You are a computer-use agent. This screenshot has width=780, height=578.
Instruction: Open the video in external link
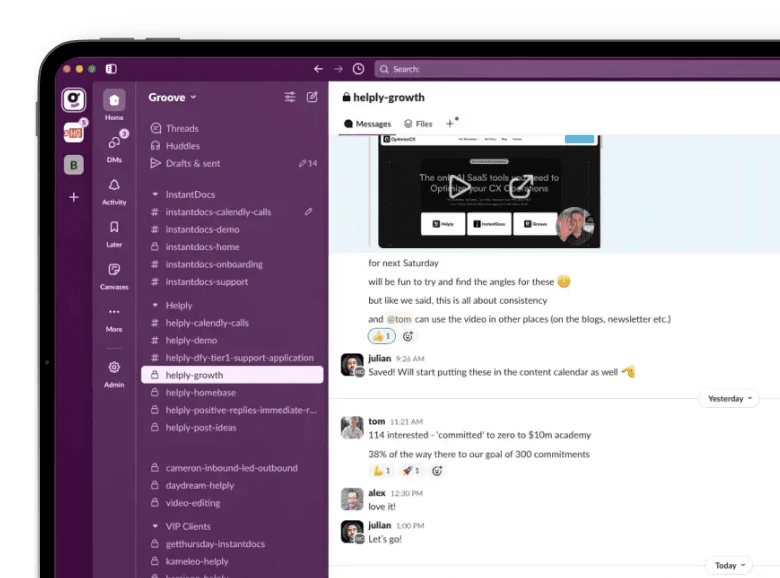pos(521,187)
